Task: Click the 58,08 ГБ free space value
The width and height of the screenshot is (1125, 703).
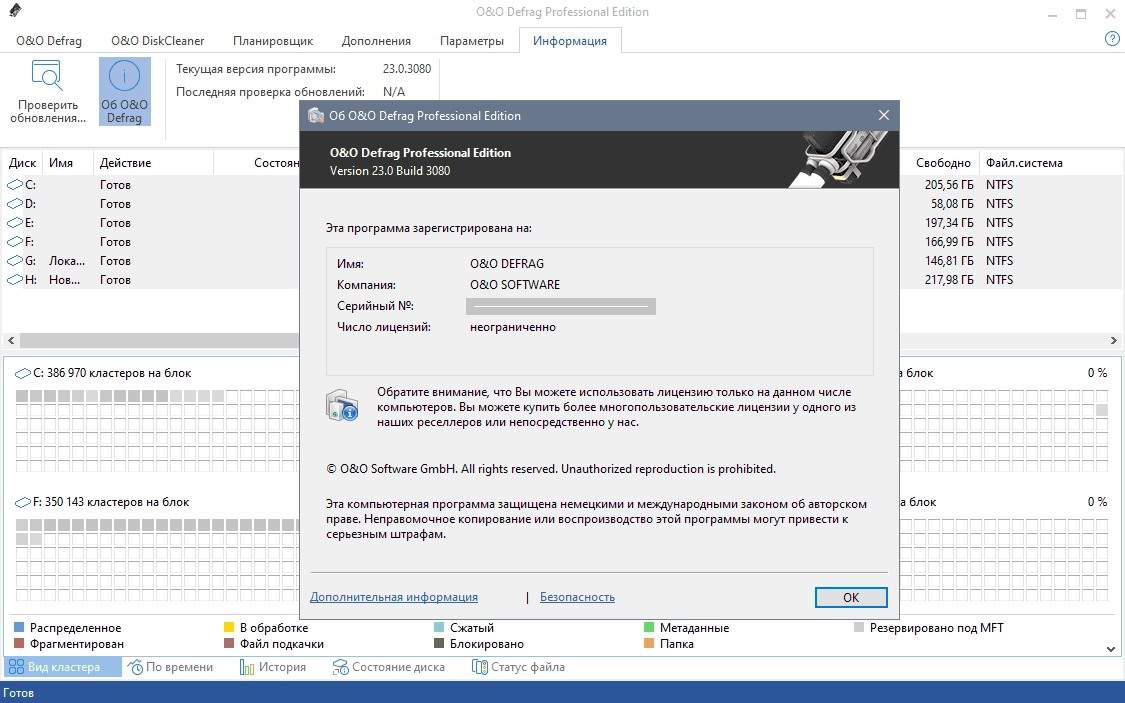Action: tap(952, 204)
